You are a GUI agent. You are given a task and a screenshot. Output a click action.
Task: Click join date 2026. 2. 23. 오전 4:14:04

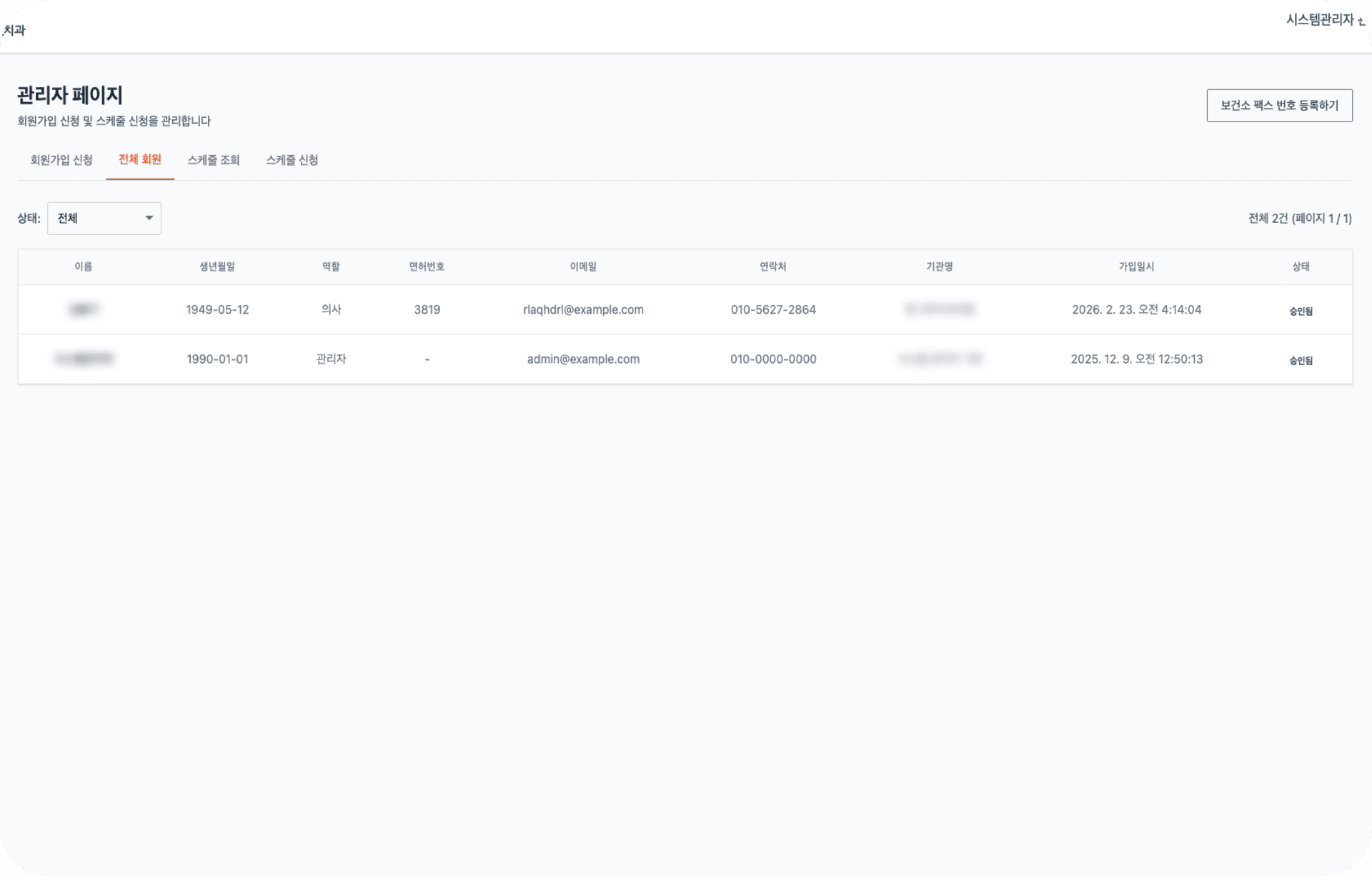[1136, 309]
